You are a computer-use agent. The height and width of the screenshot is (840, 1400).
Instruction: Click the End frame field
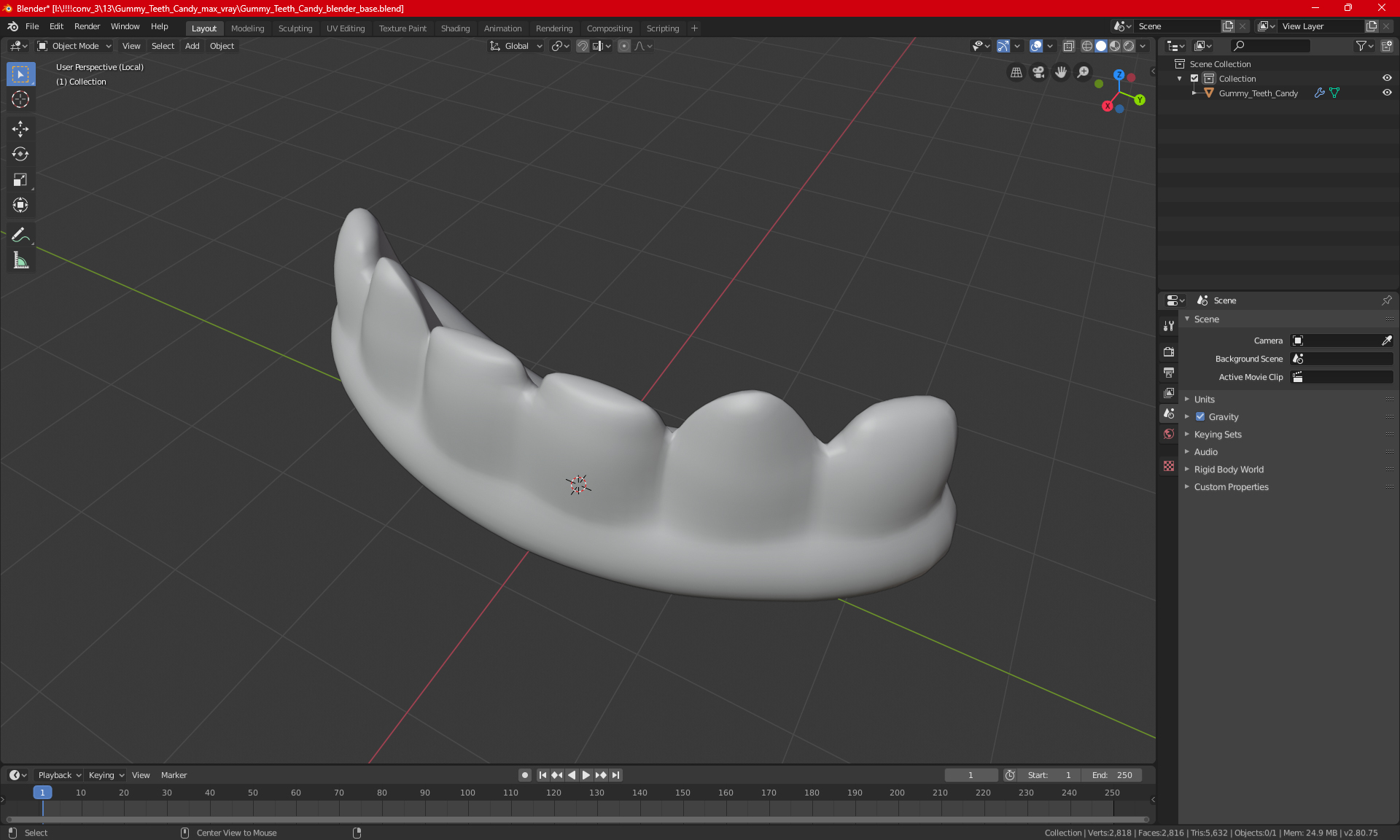pyautogui.click(x=1112, y=775)
